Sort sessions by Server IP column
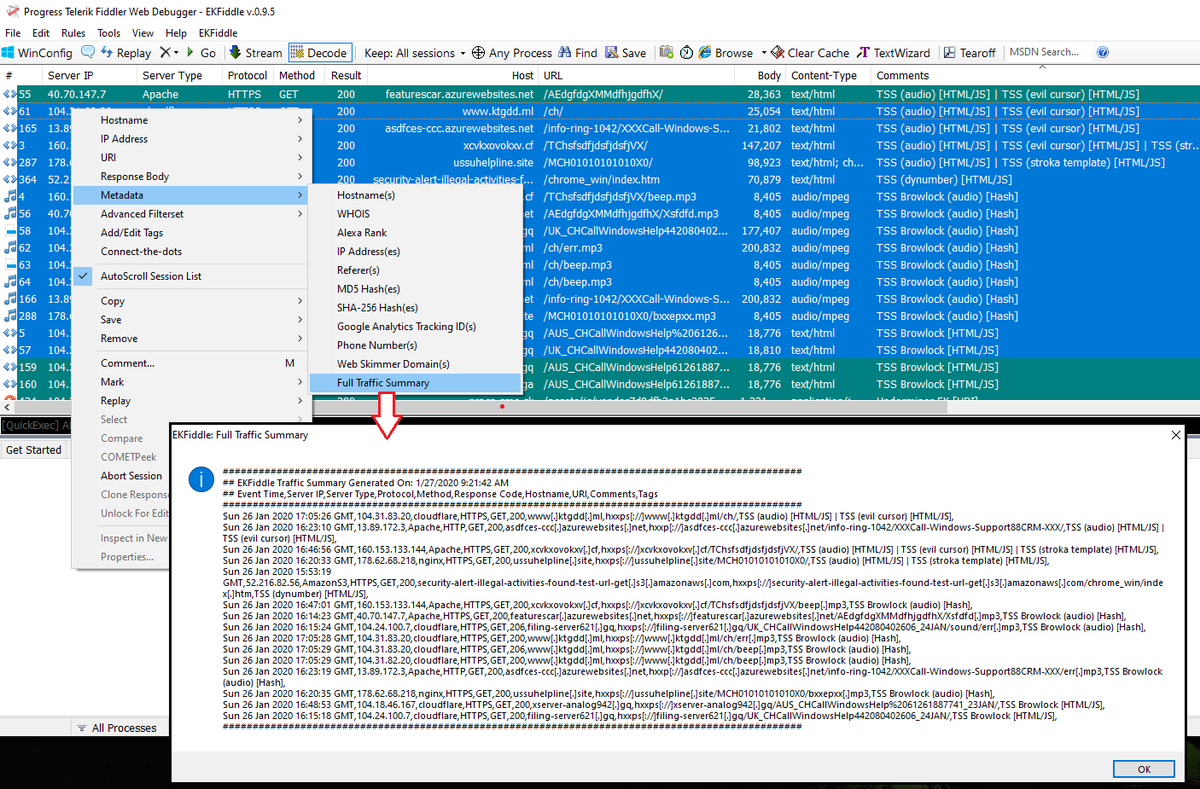This screenshot has height=789, width=1200. coord(88,76)
